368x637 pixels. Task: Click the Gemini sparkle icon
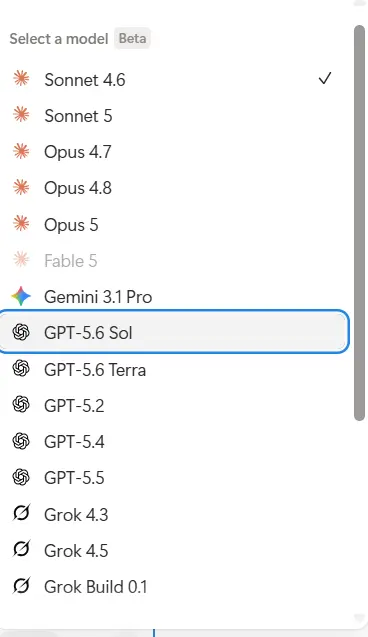[21, 296]
